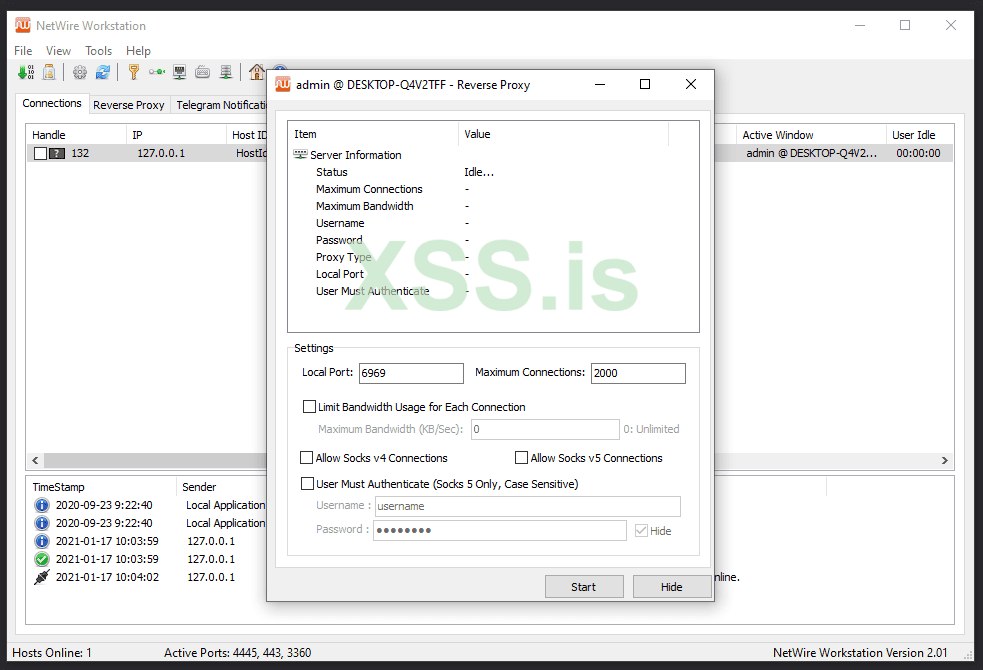The height and width of the screenshot is (670, 983).
Task: Minimize the Reverse Proxy dialog
Action: 600,84
